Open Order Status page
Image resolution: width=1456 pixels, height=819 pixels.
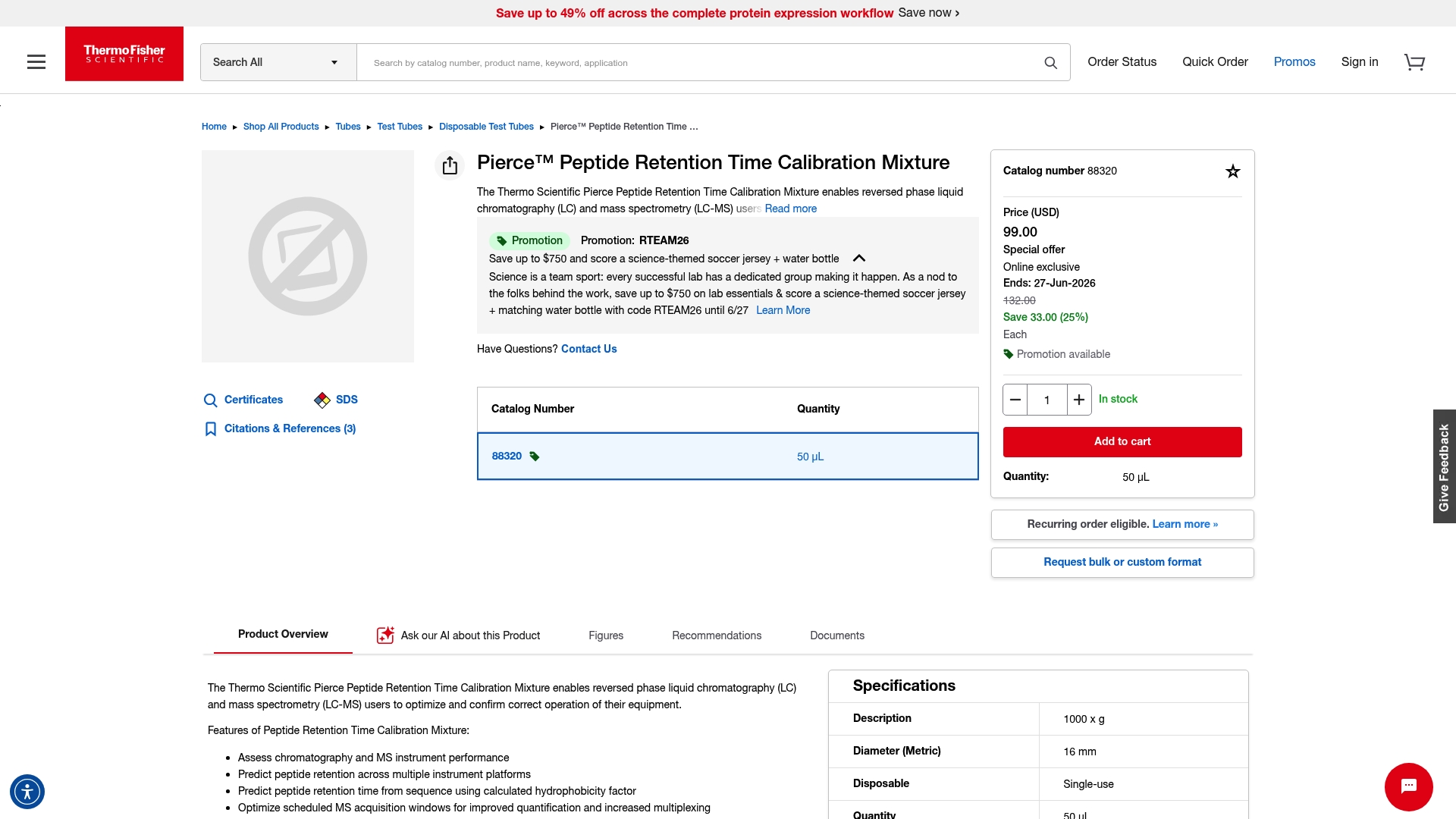pos(1122,62)
